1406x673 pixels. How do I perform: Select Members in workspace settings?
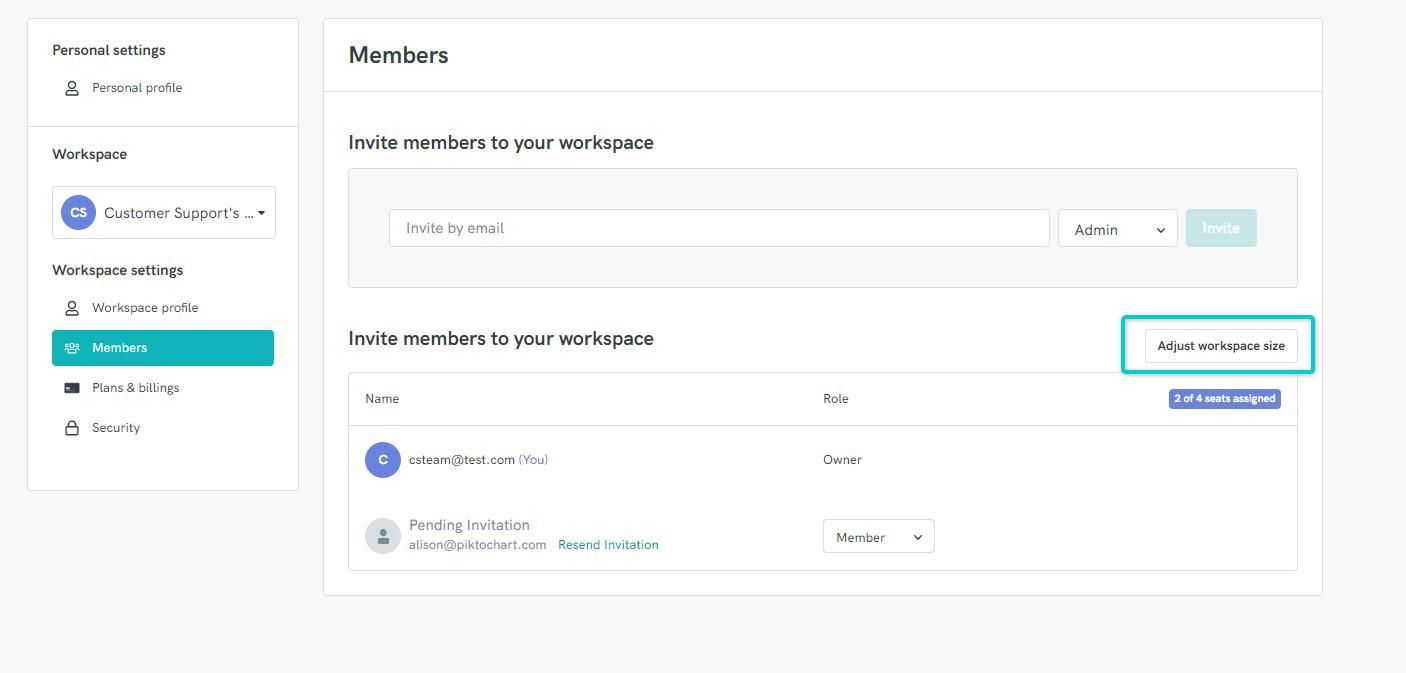coord(163,348)
